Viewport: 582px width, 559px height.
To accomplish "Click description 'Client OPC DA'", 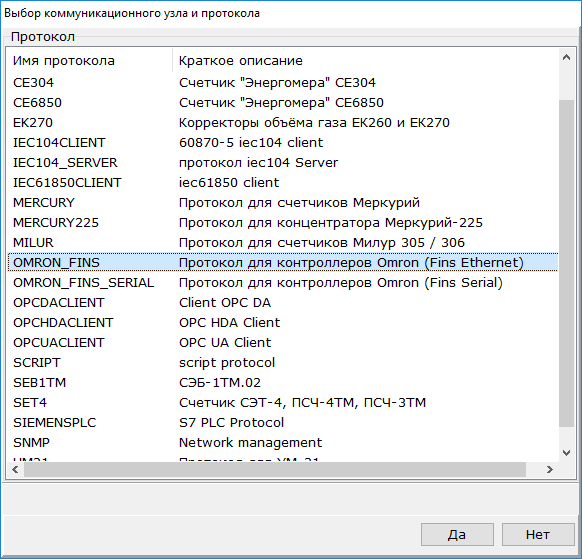I will point(225,303).
